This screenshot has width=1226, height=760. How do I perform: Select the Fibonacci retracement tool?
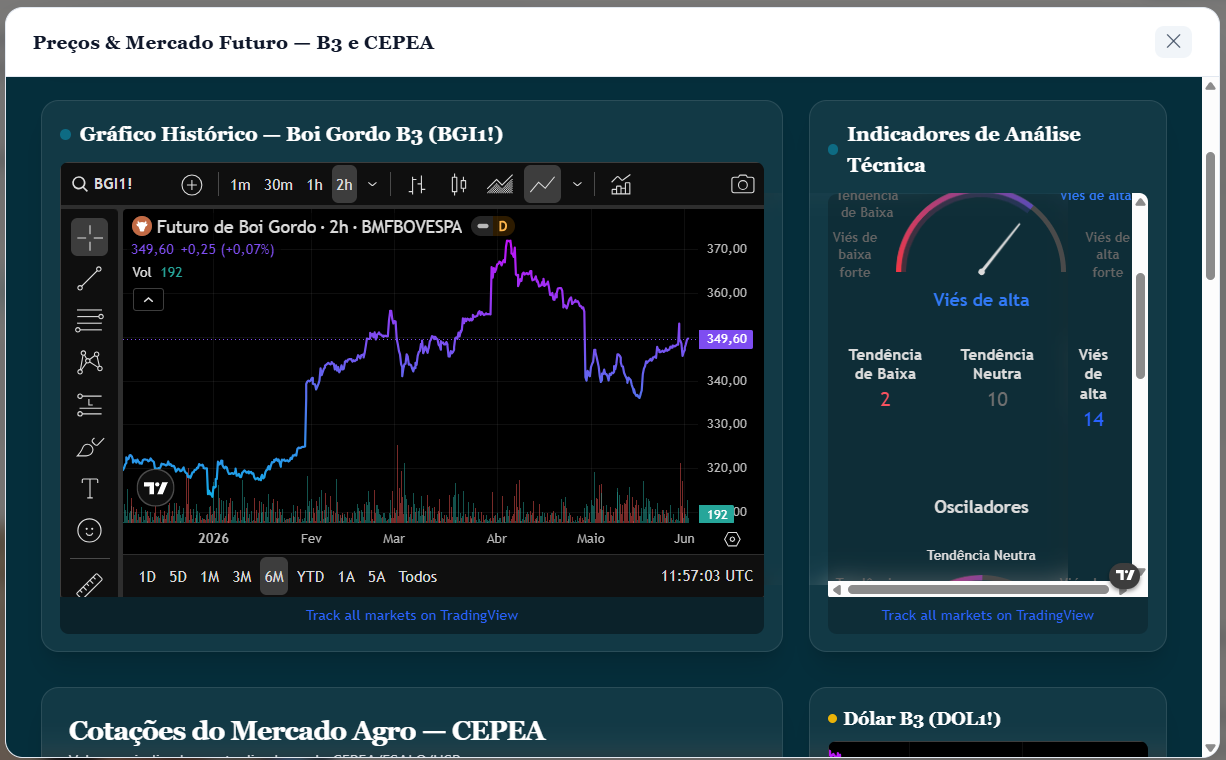tap(89, 321)
